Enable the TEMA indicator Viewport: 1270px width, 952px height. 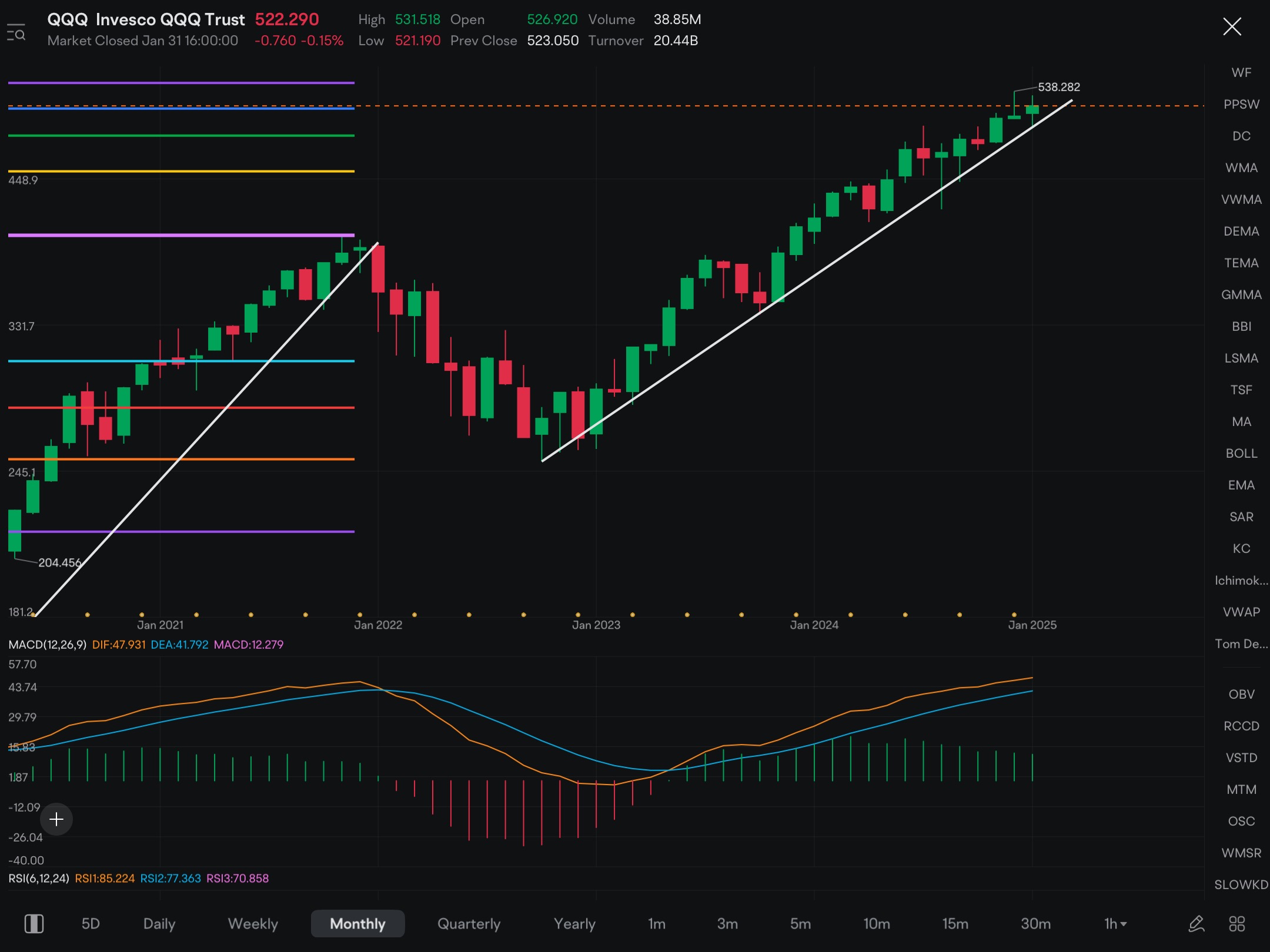click(x=1241, y=263)
